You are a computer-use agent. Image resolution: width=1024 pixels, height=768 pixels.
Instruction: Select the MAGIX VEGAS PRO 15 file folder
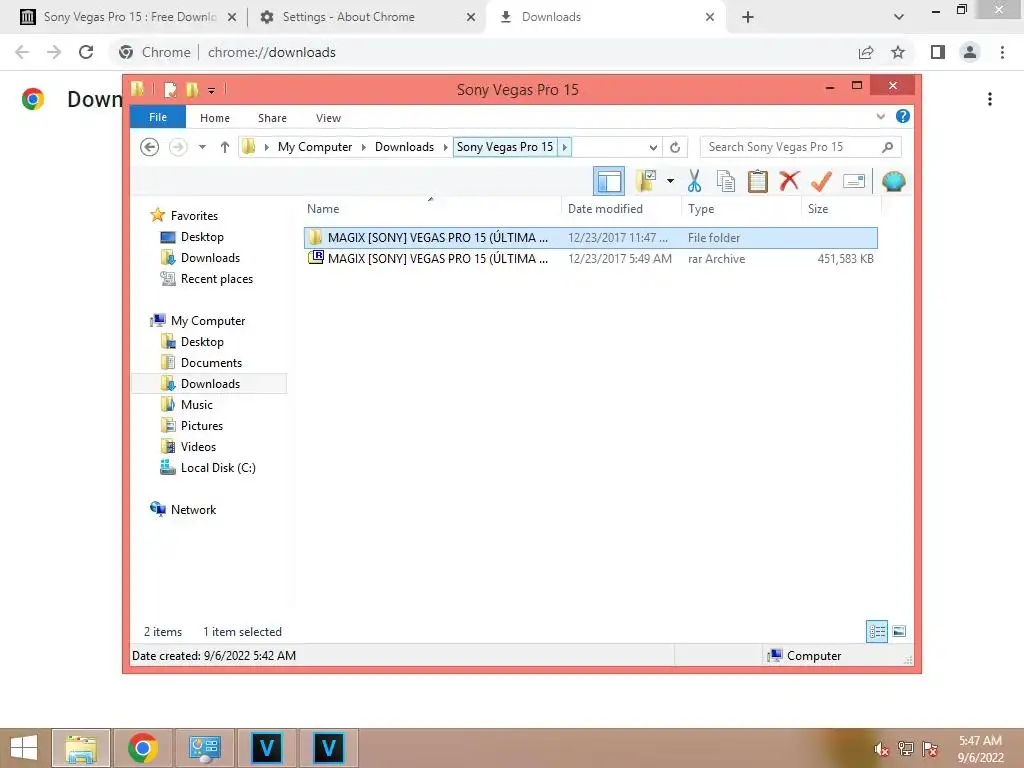[x=590, y=238]
